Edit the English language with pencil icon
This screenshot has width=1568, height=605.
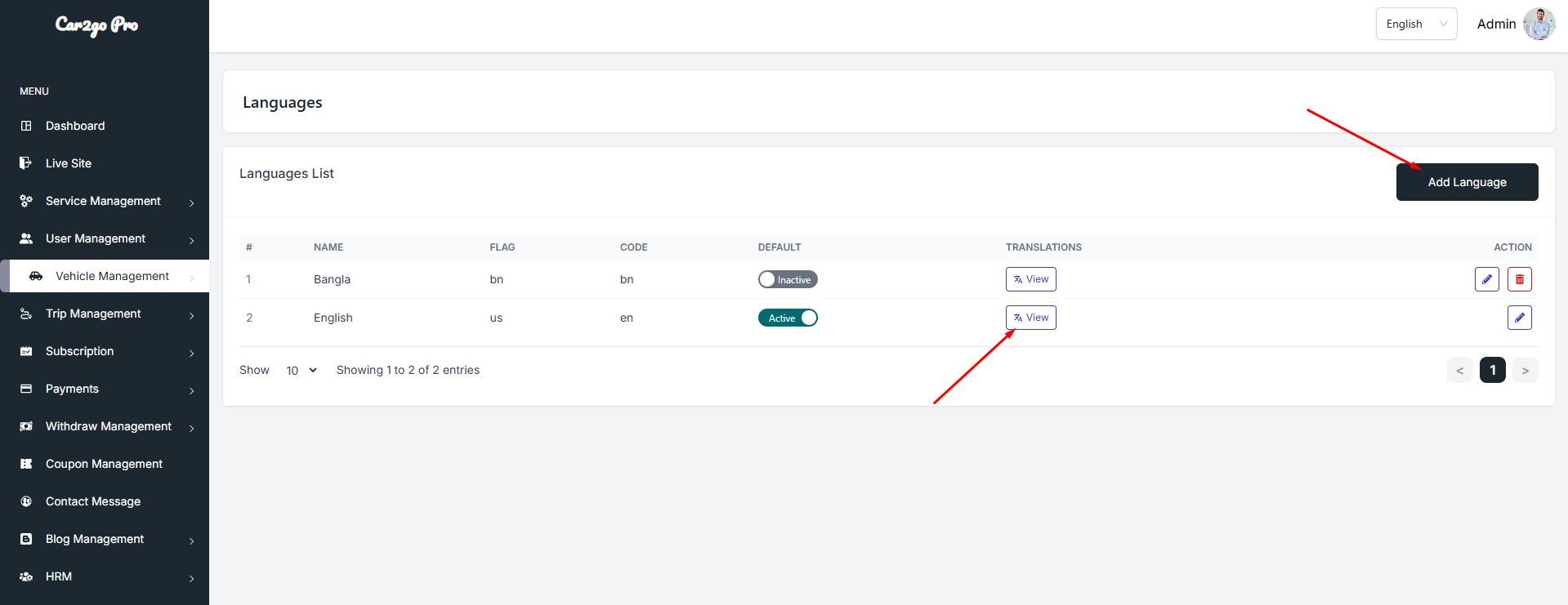click(x=1520, y=318)
